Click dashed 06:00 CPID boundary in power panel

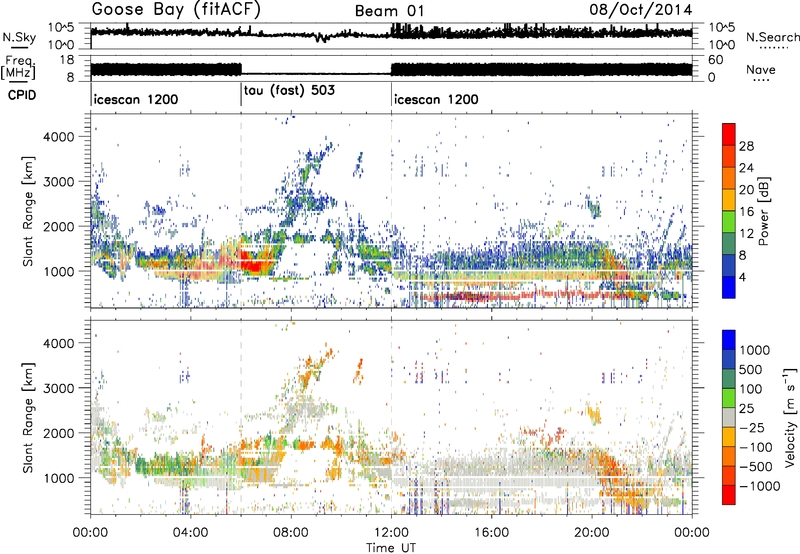pos(241,211)
